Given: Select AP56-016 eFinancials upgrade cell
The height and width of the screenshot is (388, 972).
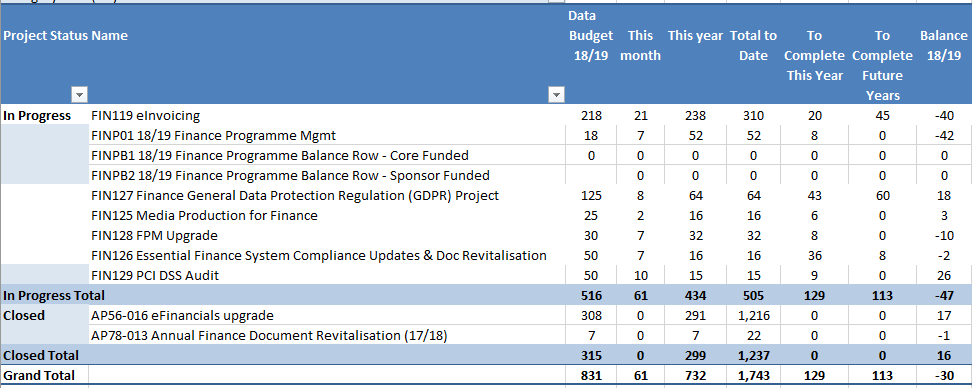Looking at the screenshot, I should 182,315.
